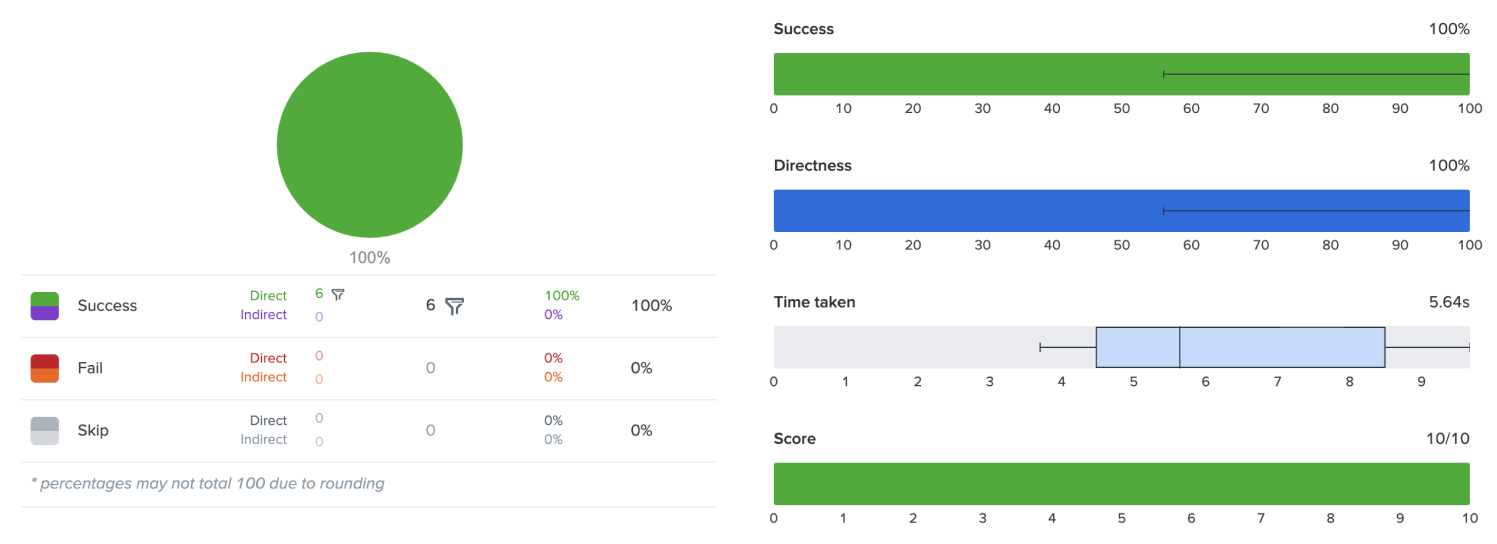Click the larger filter icon beside total successes
This screenshot has height=544, width=1497.
pyautogui.click(x=455, y=306)
